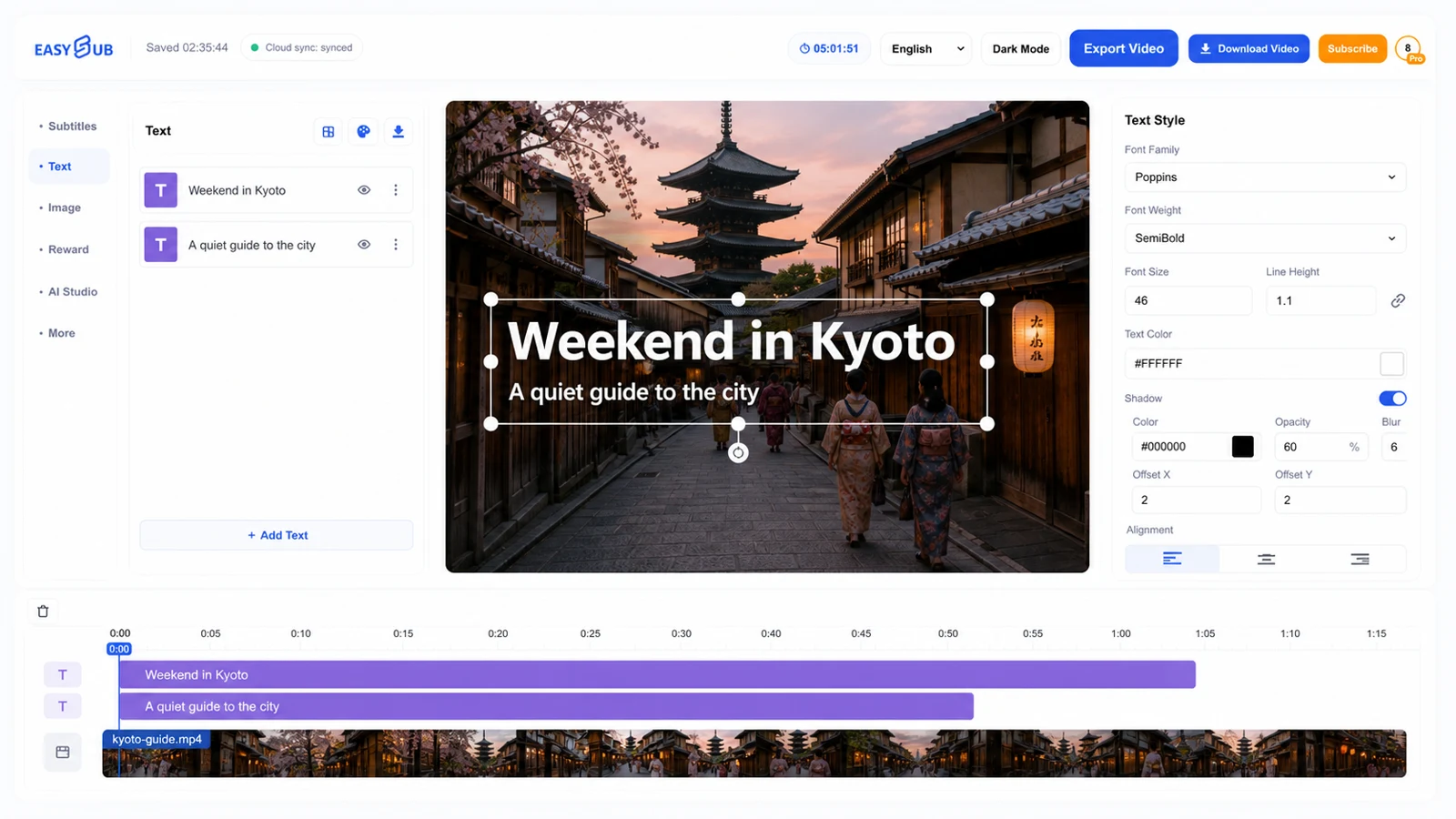
Task: Click the download icon in Text panel
Action: (399, 131)
